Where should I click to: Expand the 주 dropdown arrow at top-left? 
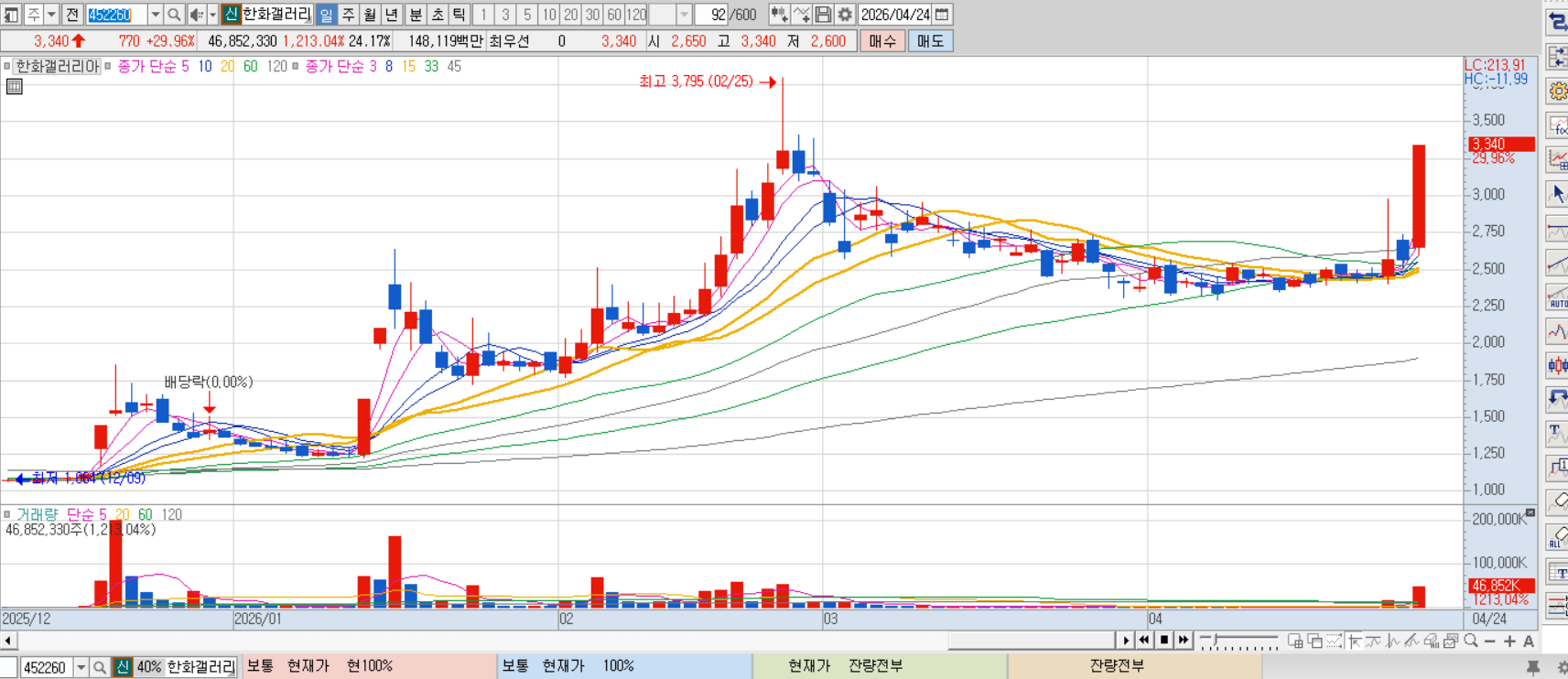click(x=51, y=15)
